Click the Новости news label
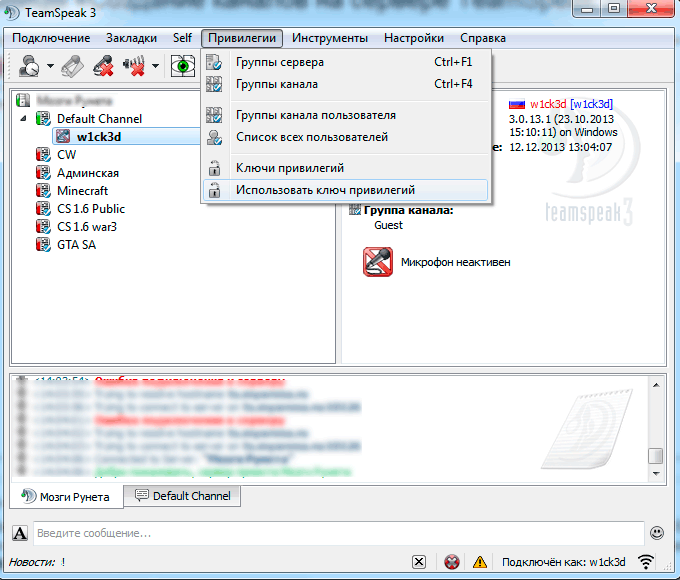The width and height of the screenshot is (680, 580). pyautogui.click(x=32, y=562)
